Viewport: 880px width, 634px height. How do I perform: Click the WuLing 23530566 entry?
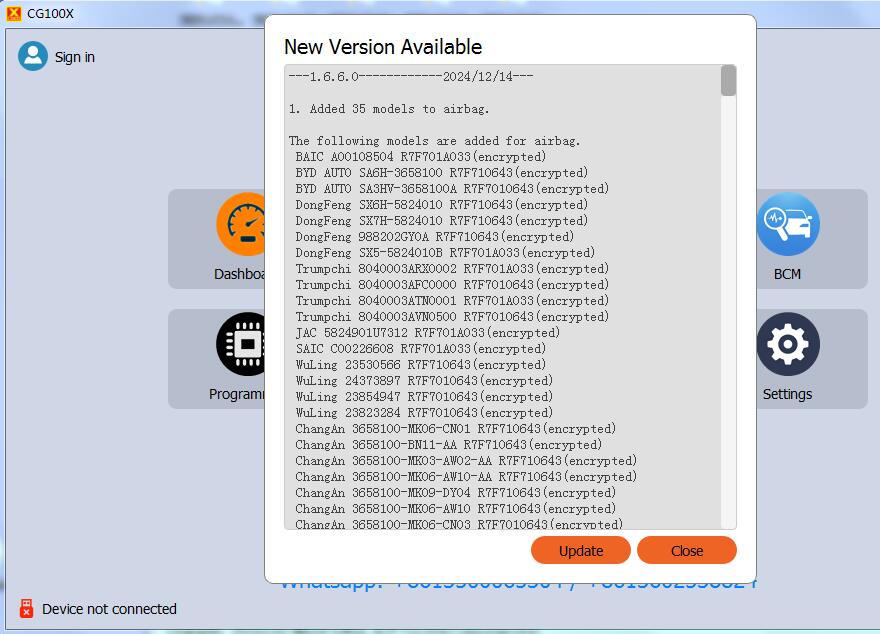pos(420,365)
